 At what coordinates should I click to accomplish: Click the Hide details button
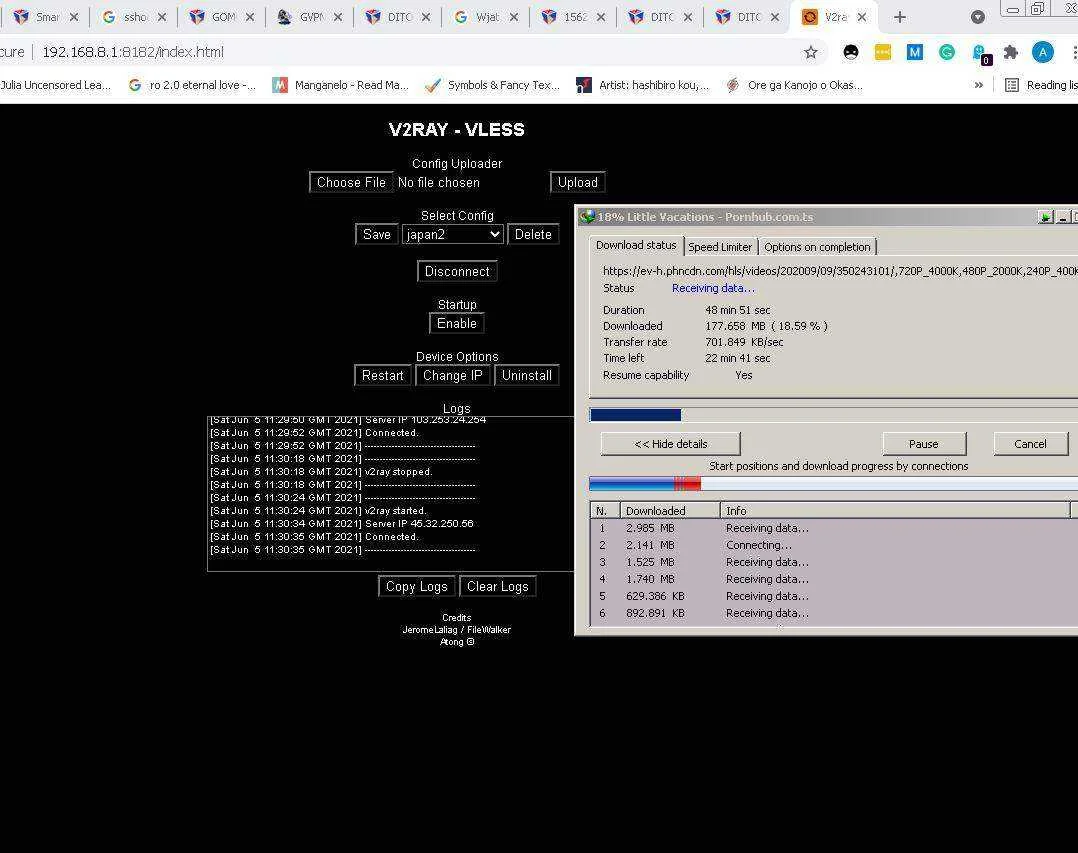point(670,444)
